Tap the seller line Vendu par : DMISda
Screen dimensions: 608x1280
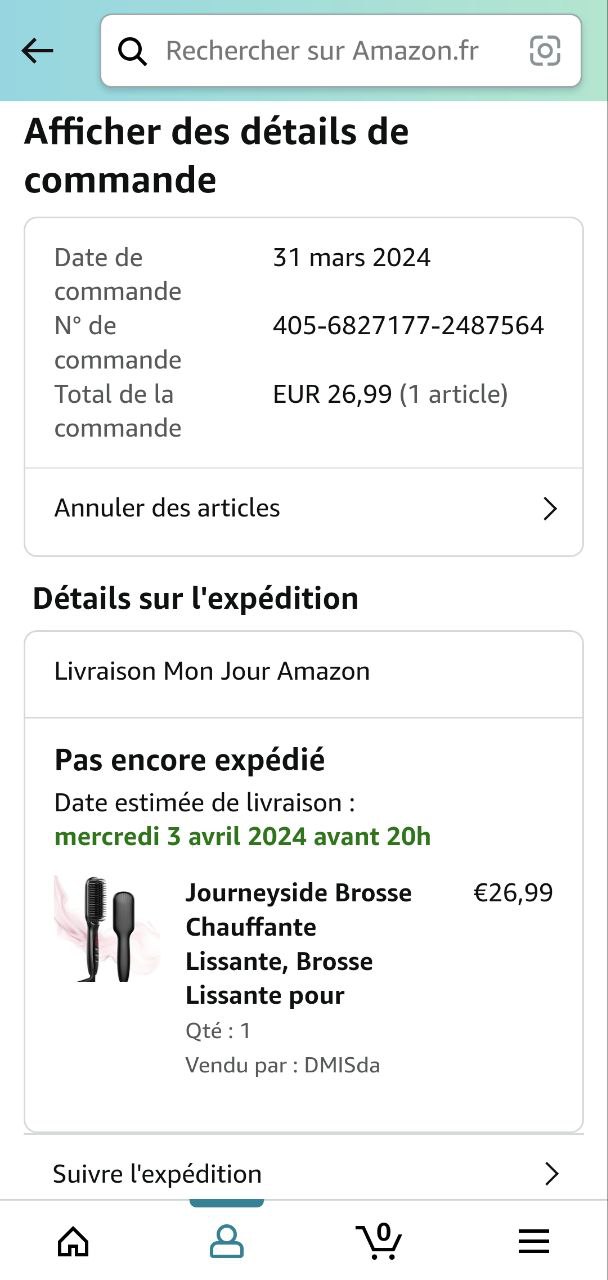[283, 1065]
